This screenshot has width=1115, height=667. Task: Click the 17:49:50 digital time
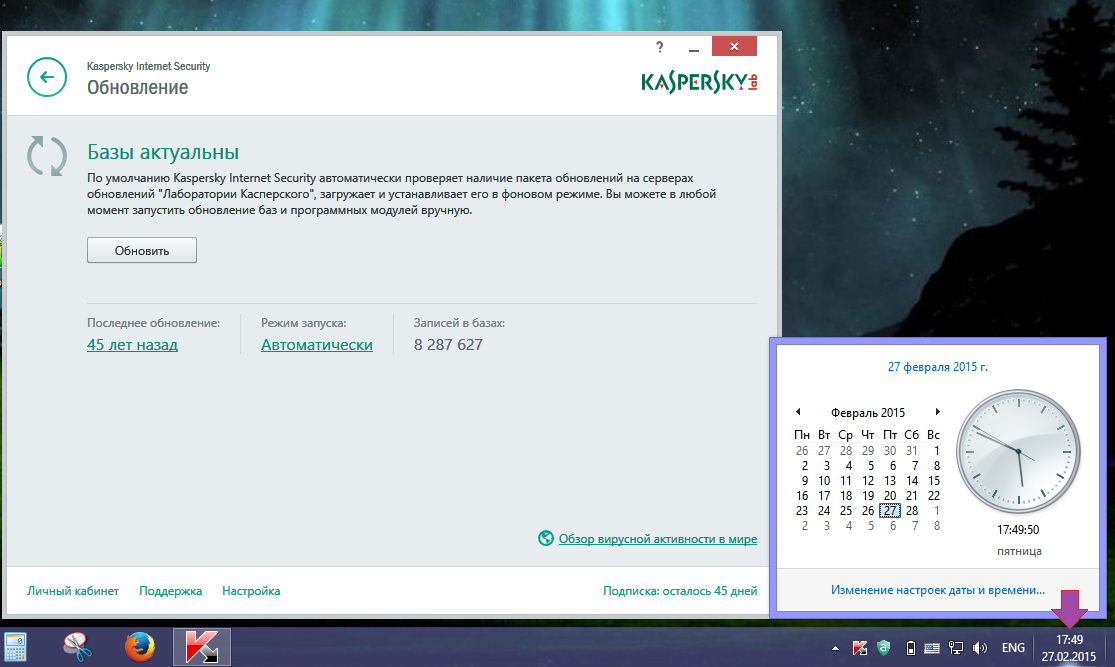pyautogui.click(x=1018, y=530)
